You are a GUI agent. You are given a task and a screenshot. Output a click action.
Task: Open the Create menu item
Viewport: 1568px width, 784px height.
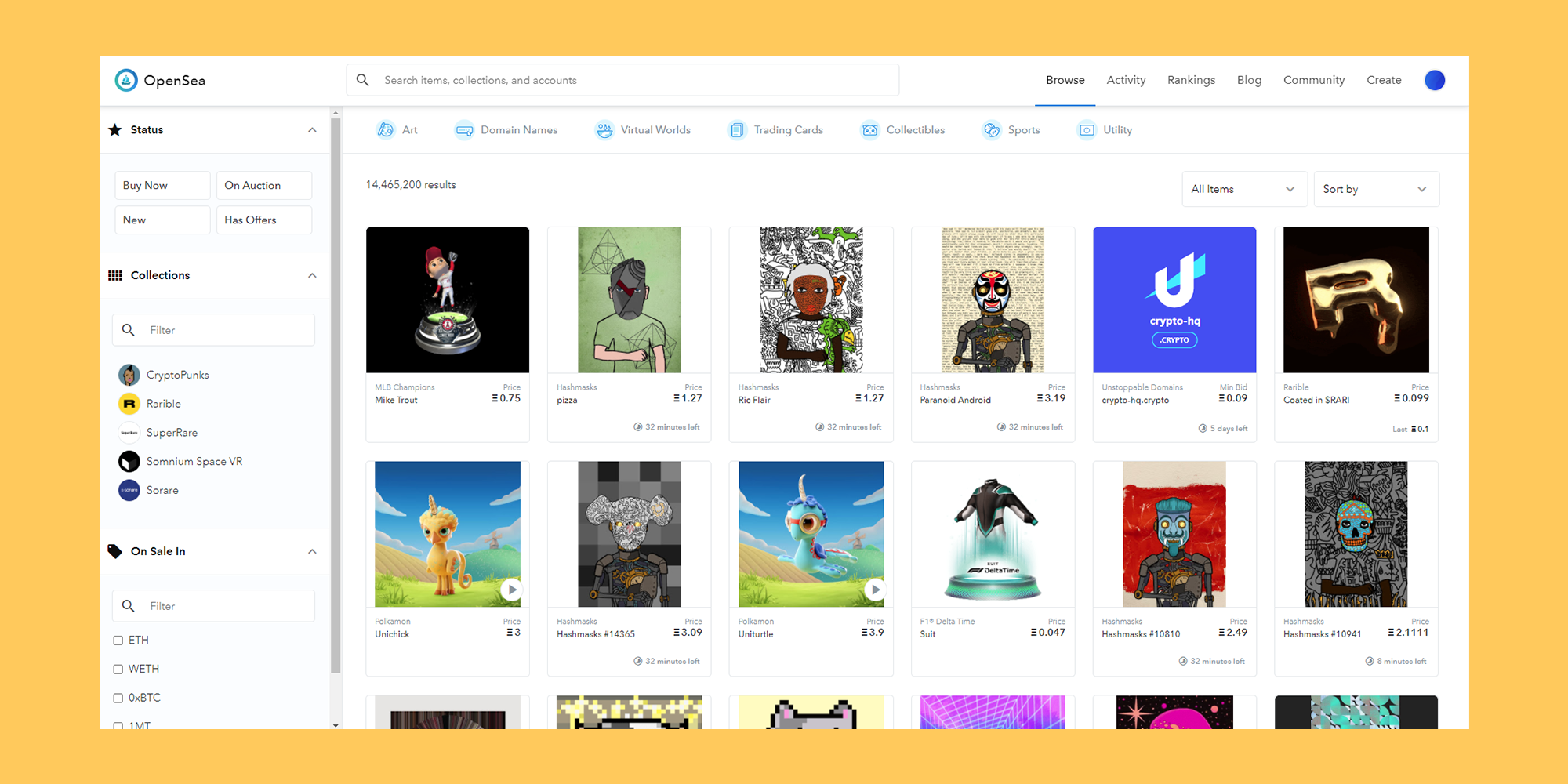(x=1384, y=80)
